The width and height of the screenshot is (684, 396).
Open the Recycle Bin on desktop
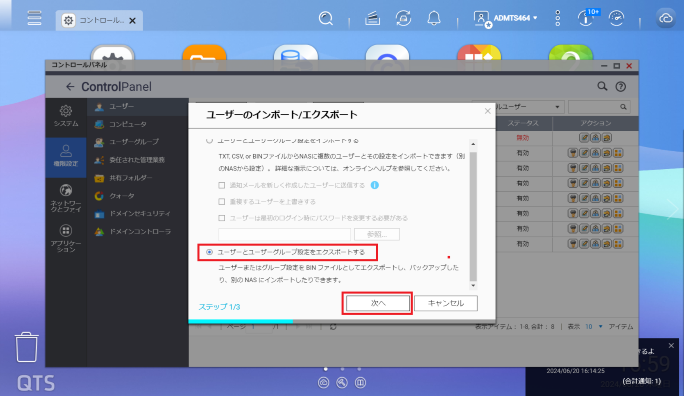tap(27, 347)
